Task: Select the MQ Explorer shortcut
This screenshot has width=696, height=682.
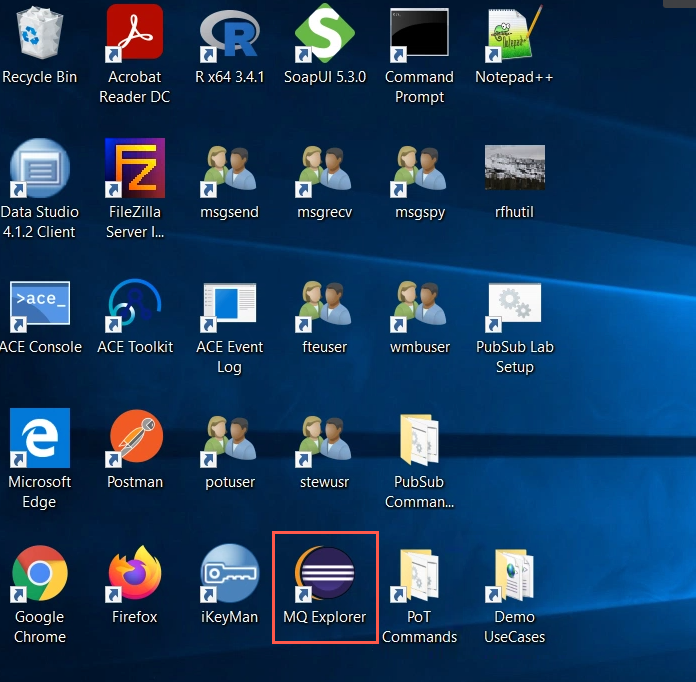Action: pyautogui.click(x=324, y=574)
